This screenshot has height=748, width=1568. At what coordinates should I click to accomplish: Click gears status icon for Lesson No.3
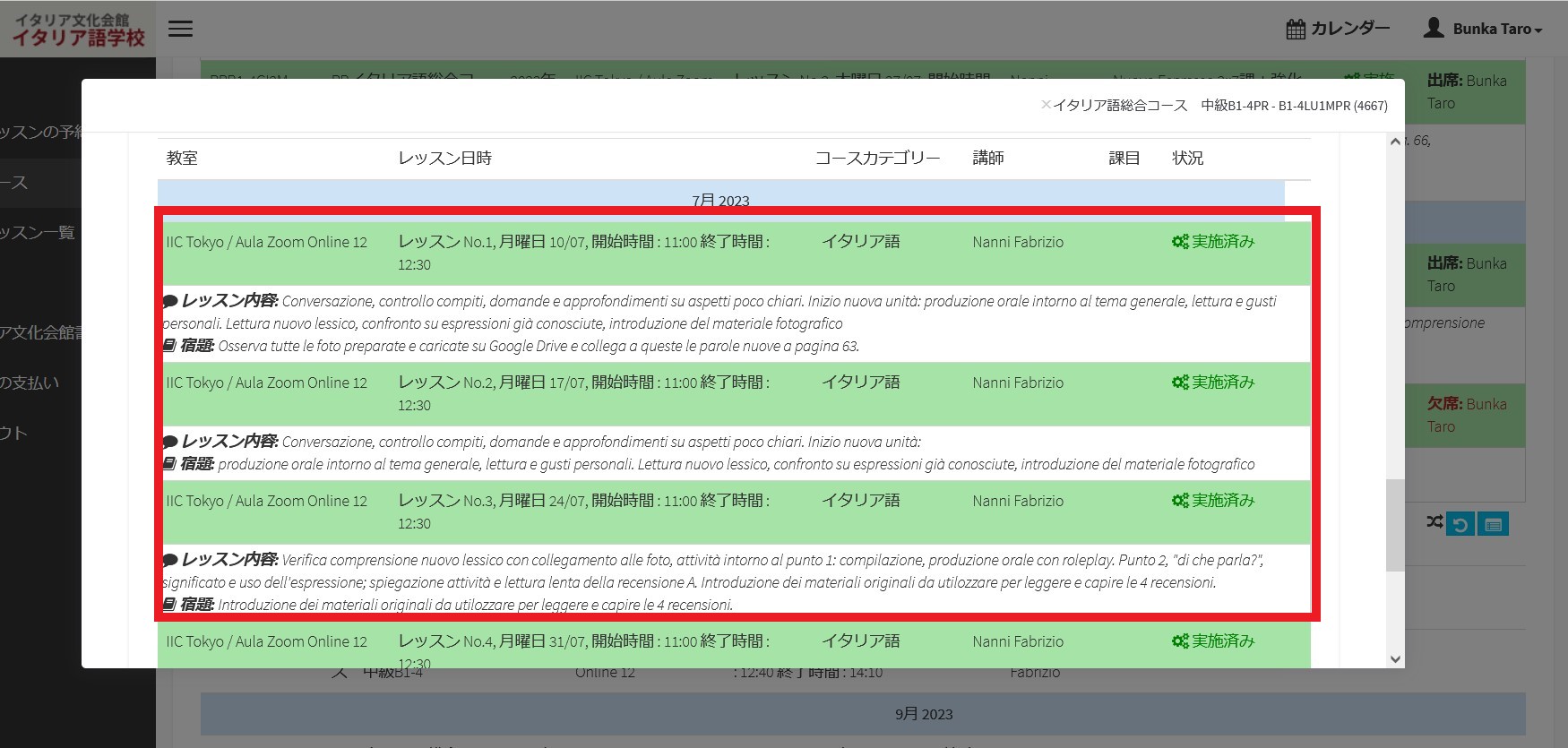1180,501
